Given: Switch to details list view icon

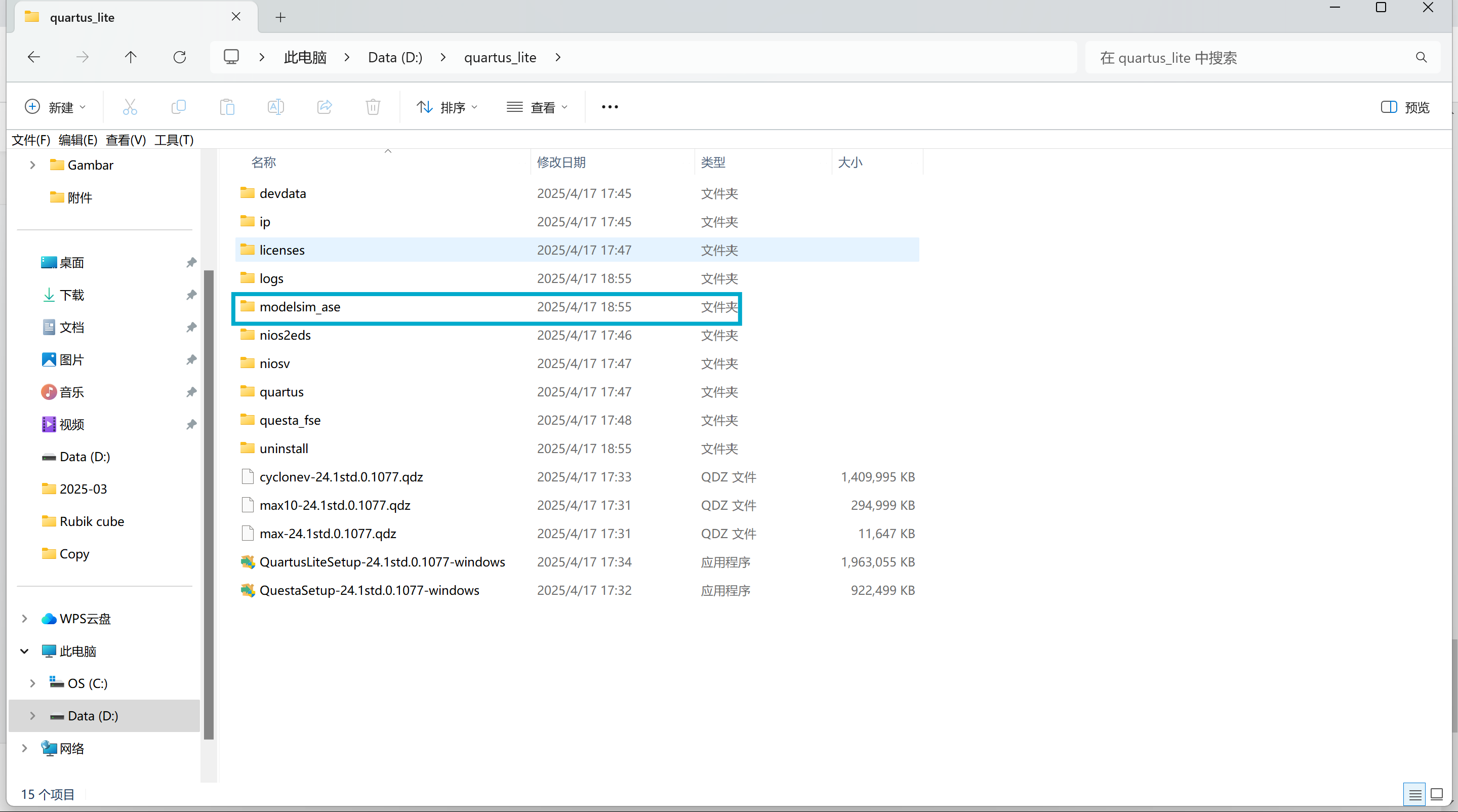Looking at the screenshot, I should 1415,794.
